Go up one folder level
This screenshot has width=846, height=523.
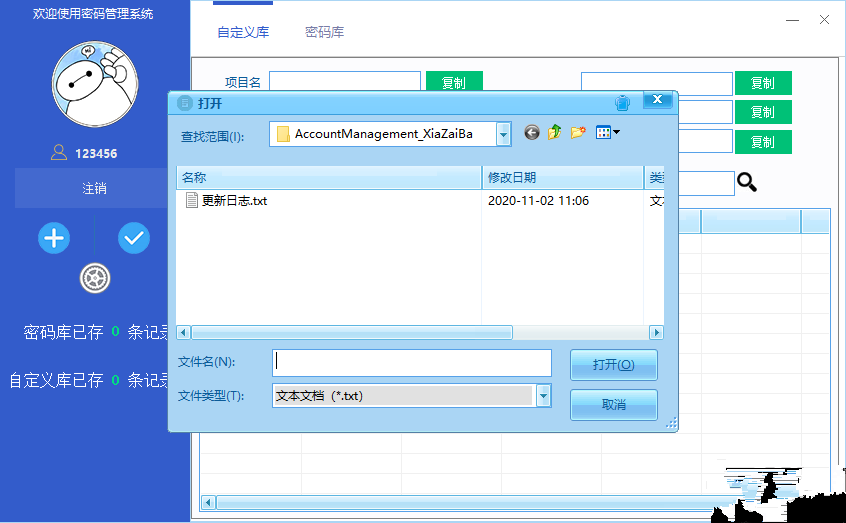click(554, 133)
